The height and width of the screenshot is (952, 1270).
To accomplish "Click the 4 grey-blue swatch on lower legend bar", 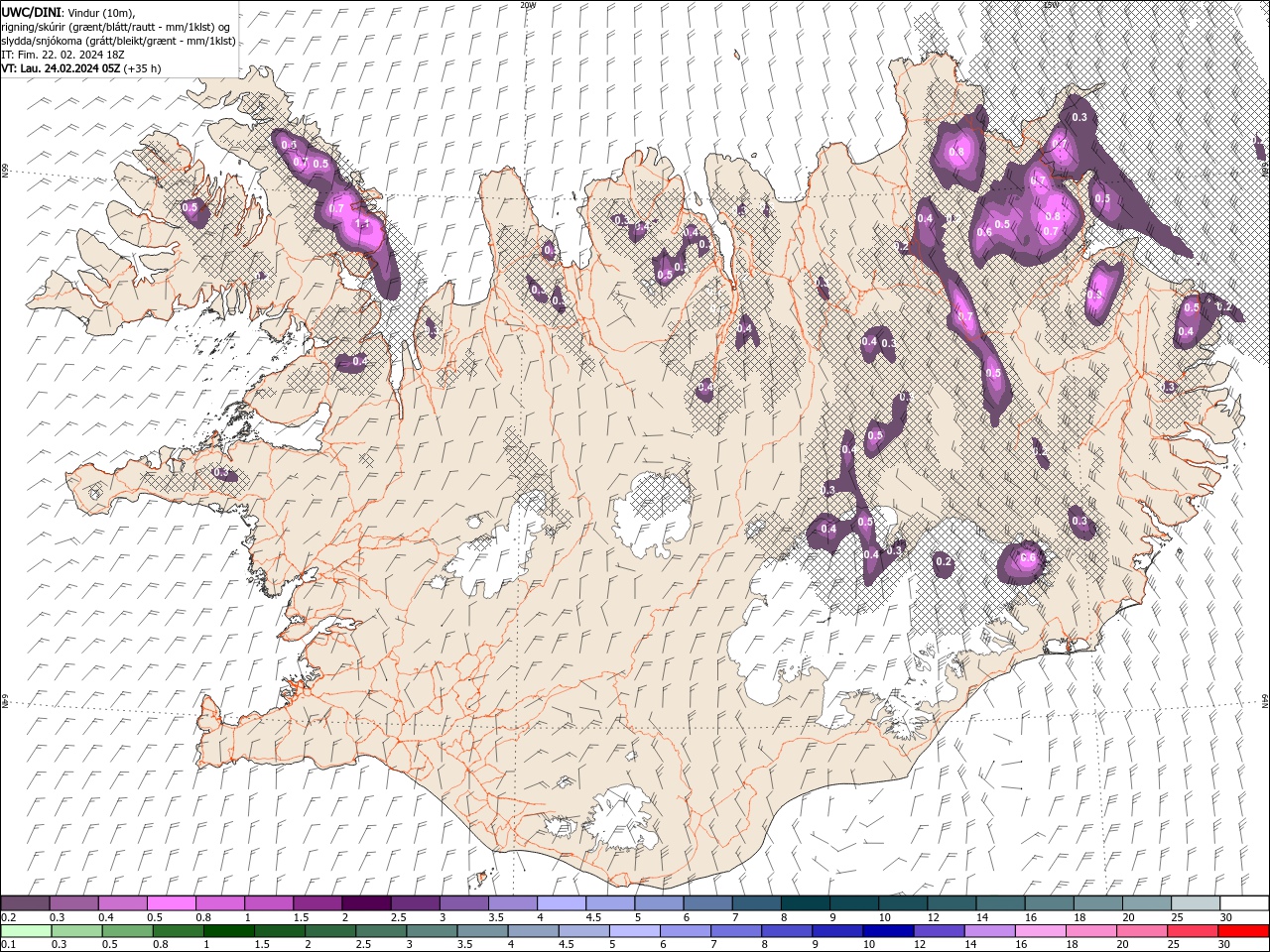I will click(532, 931).
